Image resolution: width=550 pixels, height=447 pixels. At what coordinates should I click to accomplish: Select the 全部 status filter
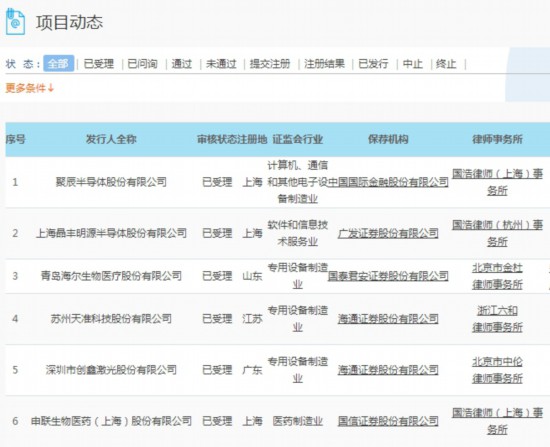coord(59,64)
